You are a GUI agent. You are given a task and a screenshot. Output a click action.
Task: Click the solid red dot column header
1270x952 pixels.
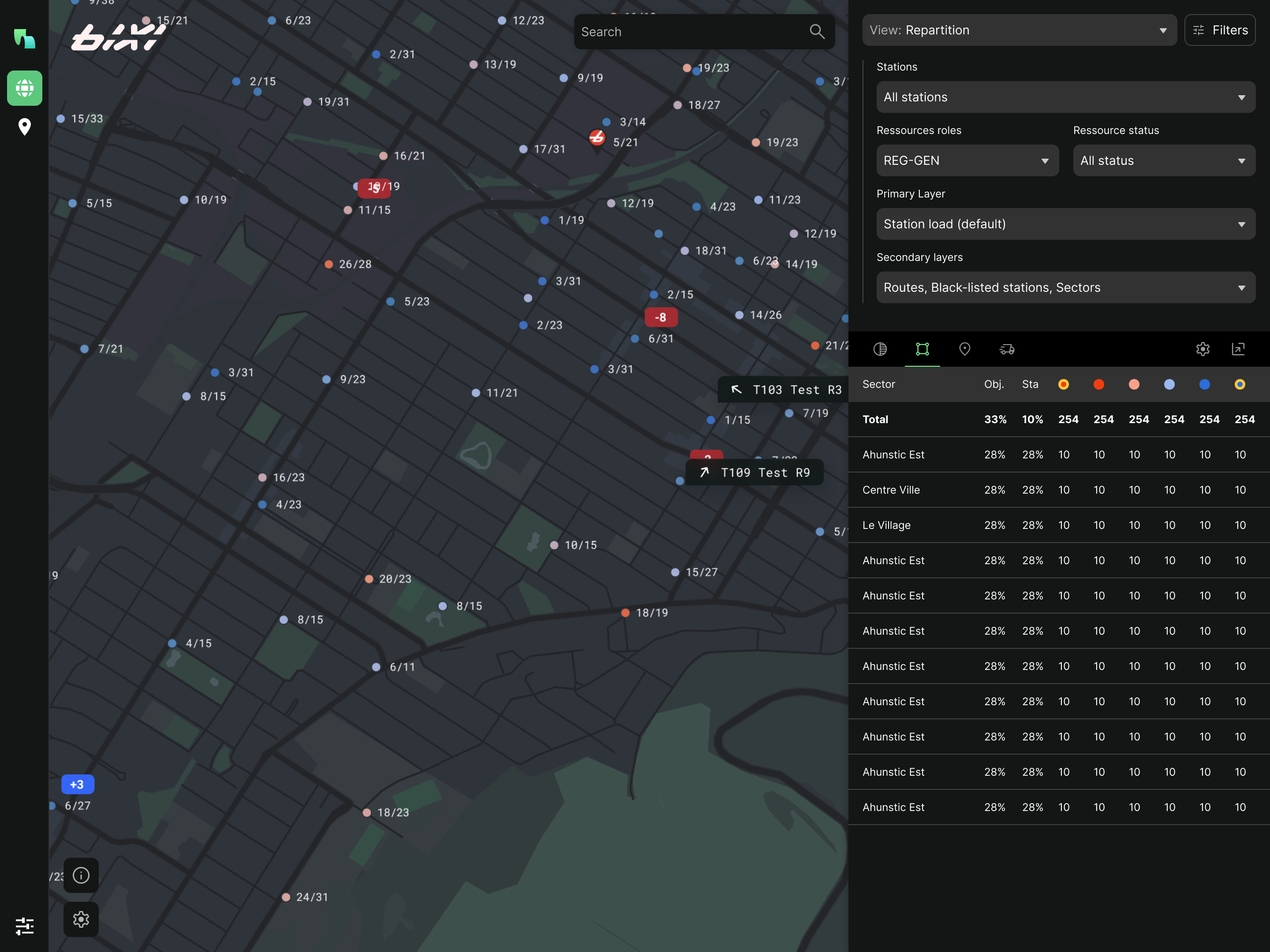1099,384
